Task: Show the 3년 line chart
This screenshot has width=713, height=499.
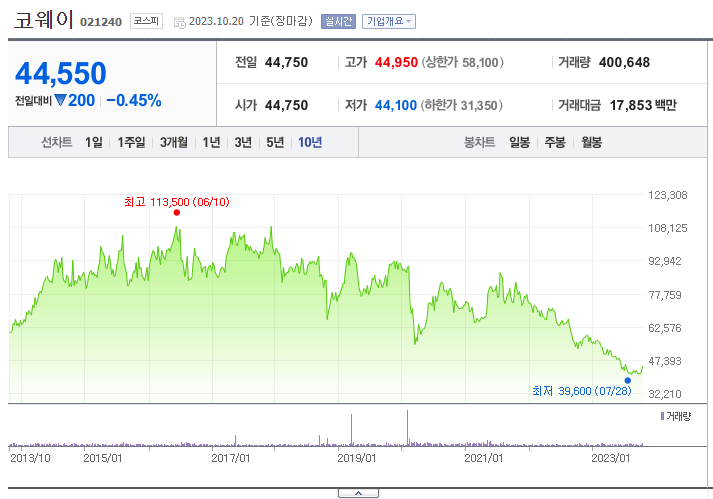Action: click(243, 142)
